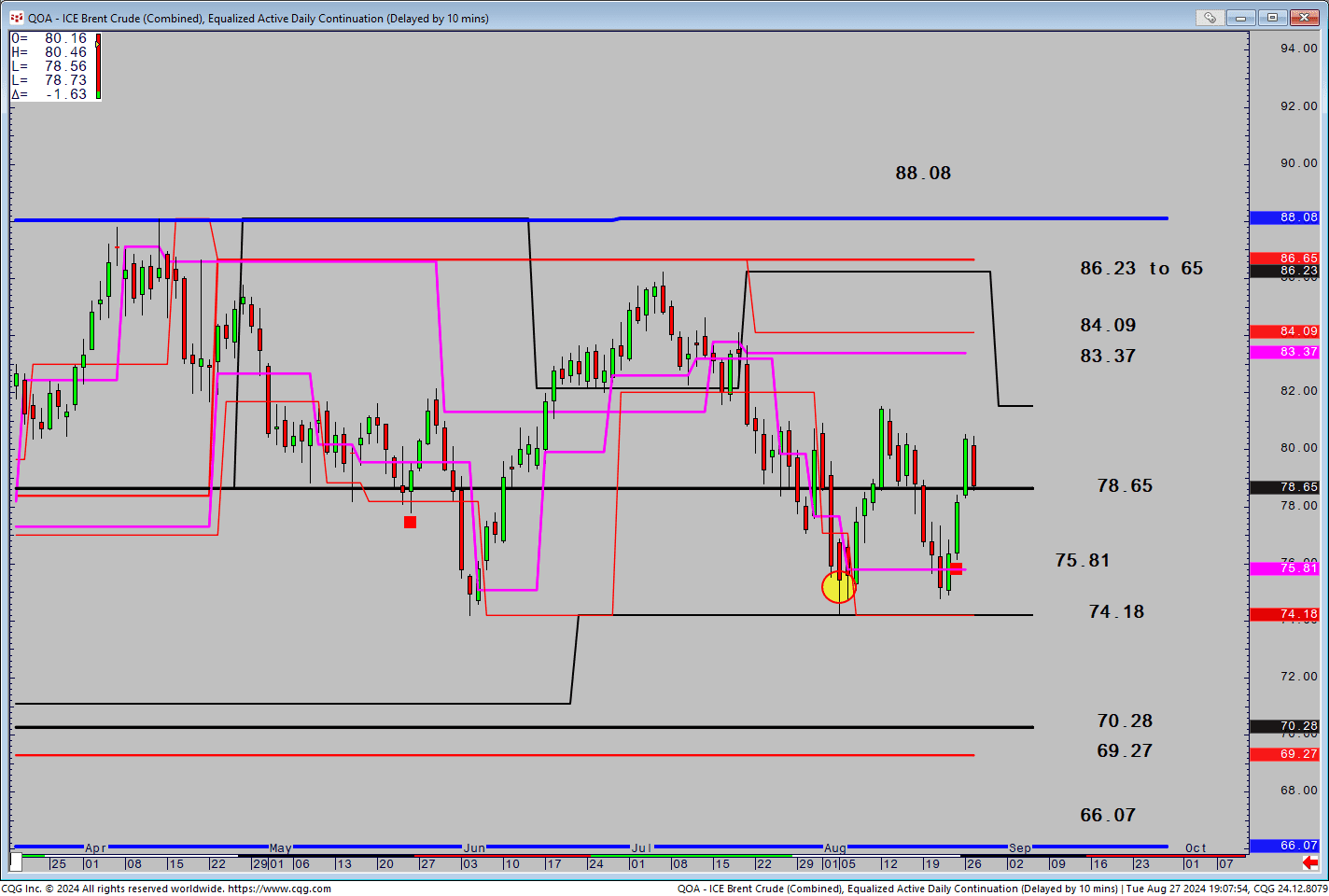This screenshot has width=1329, height=896.
Task: Click the 92.00 price scale label
Action: [x=1298, y=106]
